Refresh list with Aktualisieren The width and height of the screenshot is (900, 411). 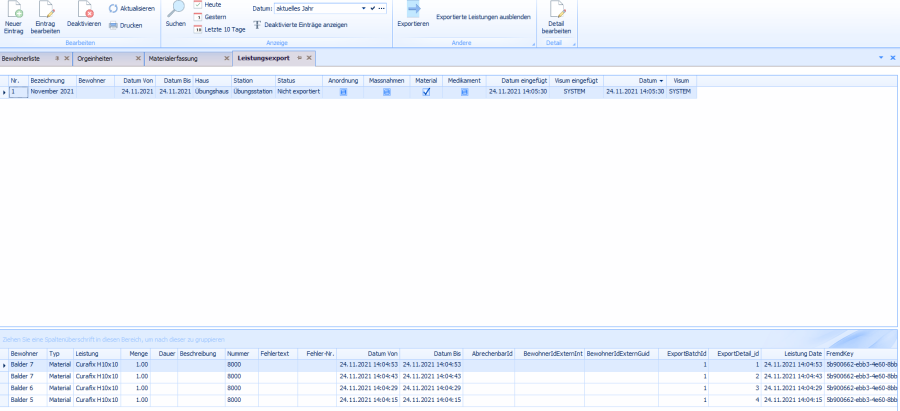pyautogui.click(x=131, y=9)
